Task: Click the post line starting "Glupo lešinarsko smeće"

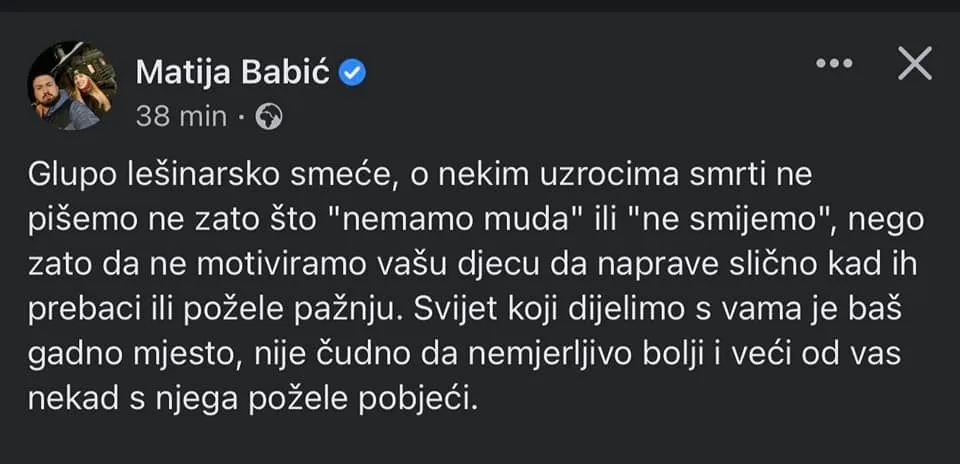Action: (419, 176)
